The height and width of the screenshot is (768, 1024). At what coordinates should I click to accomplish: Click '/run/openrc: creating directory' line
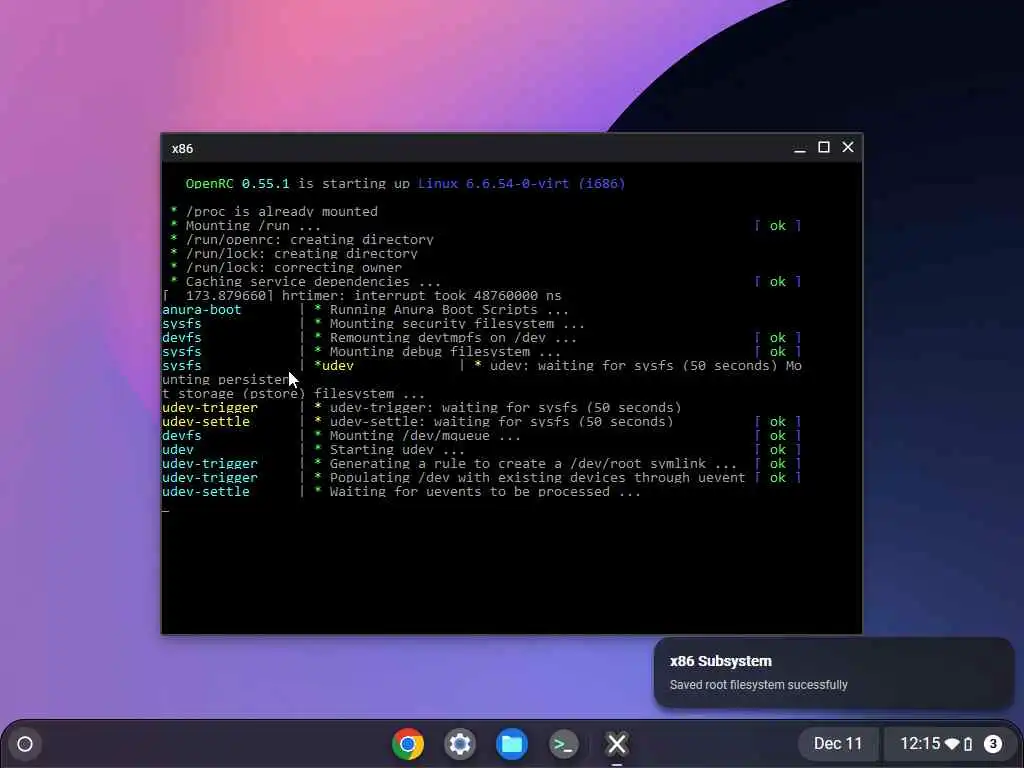[x=310, y=240]
